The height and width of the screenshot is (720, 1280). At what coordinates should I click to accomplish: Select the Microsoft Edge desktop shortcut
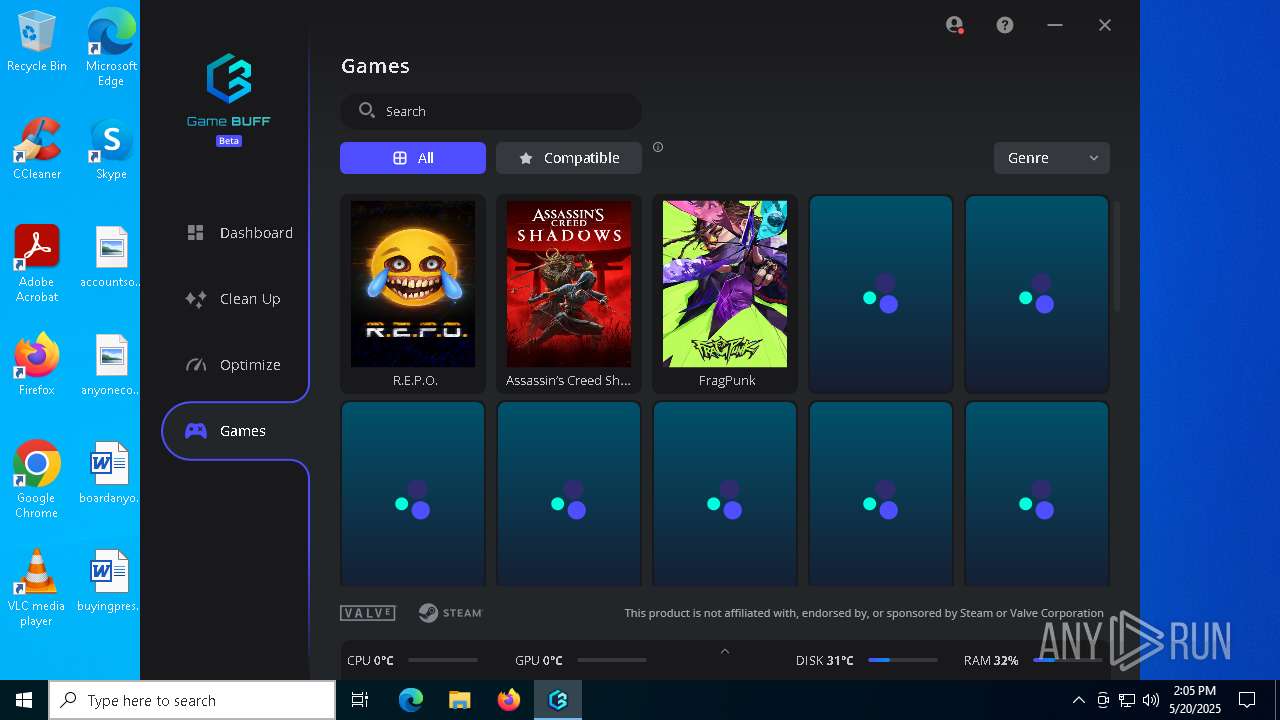point(111,47)
